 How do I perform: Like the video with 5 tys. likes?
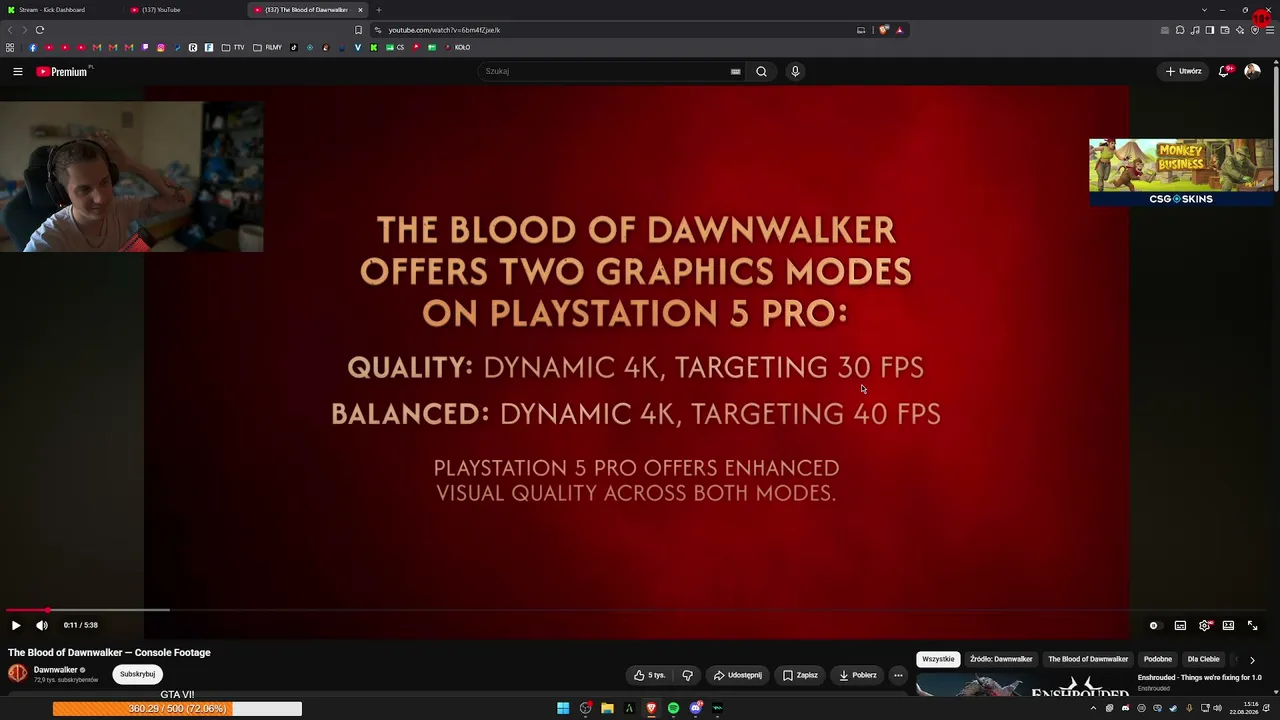(x=649, y=675)
